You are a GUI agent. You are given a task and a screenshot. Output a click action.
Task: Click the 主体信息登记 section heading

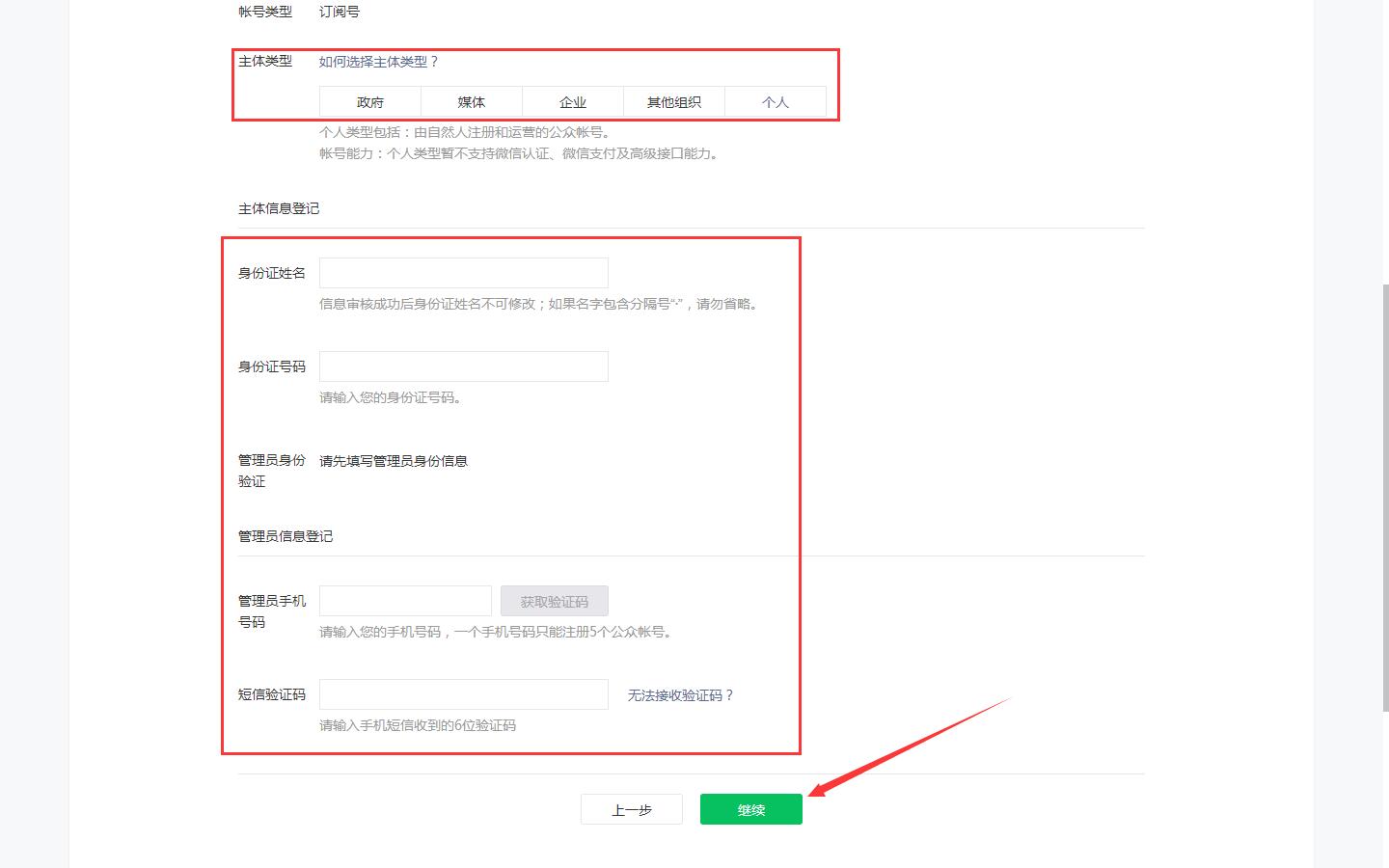click(x=280, y=208)
